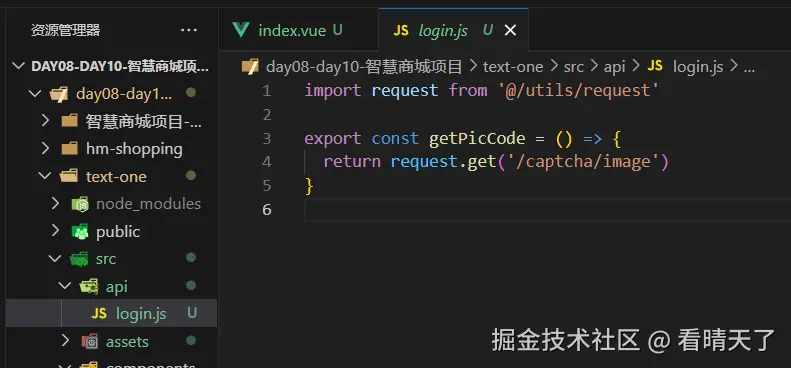791x368 pixels.
Task: Select the public folder label
Action: pyautogui.click(x=118, y=232)
